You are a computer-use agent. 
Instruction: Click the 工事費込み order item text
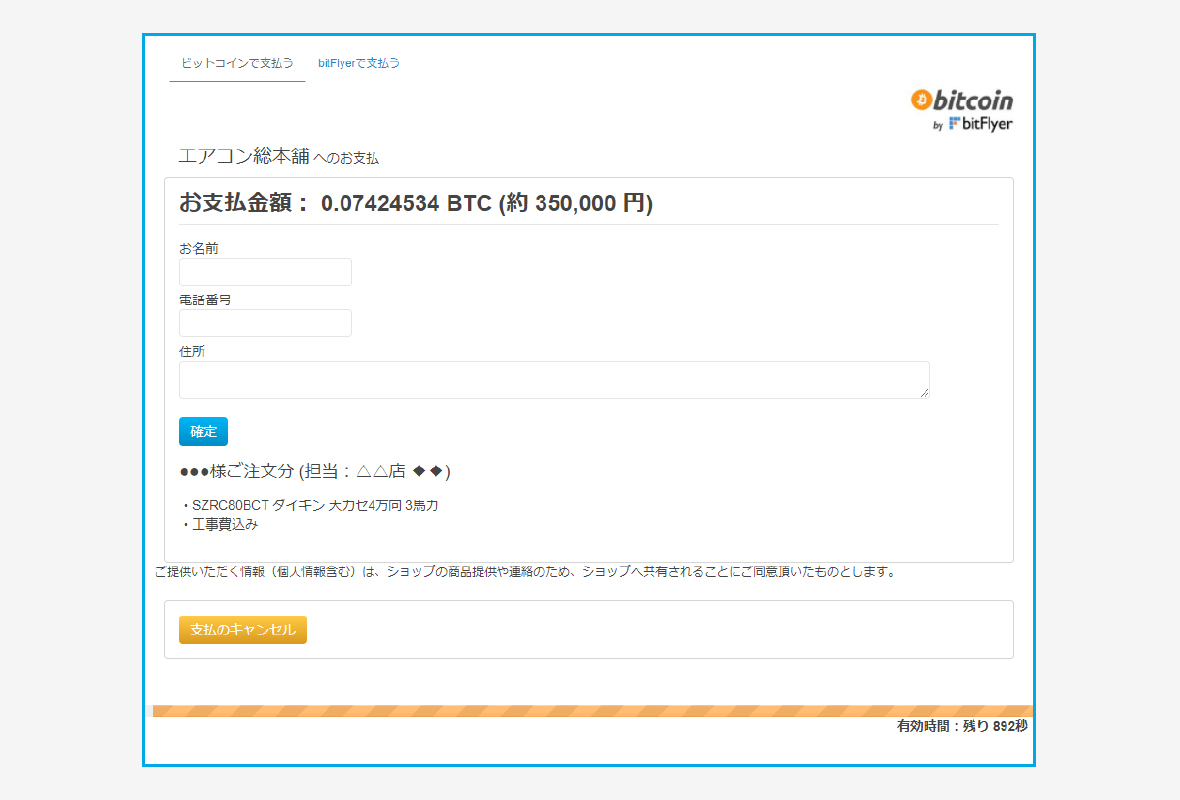[x=225, y=524]
